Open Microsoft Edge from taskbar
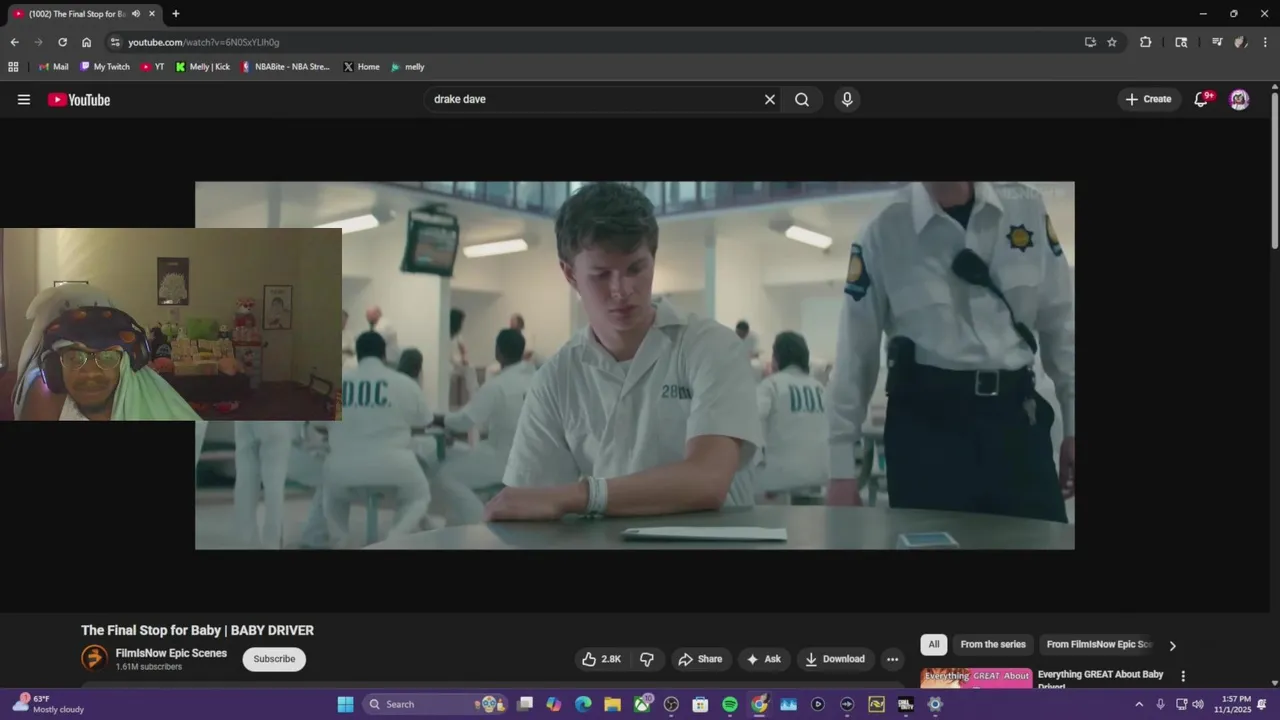The width and height of the screenshot is (1280, 720). click(x=583, y=704)
